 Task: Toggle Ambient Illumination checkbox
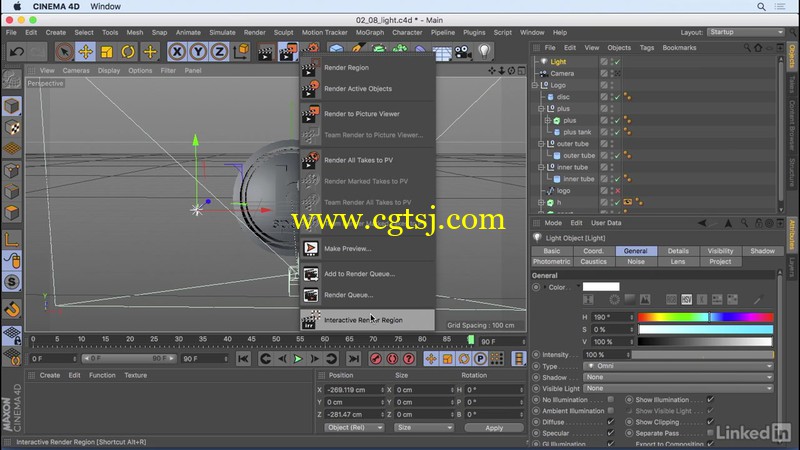(611, 411)
